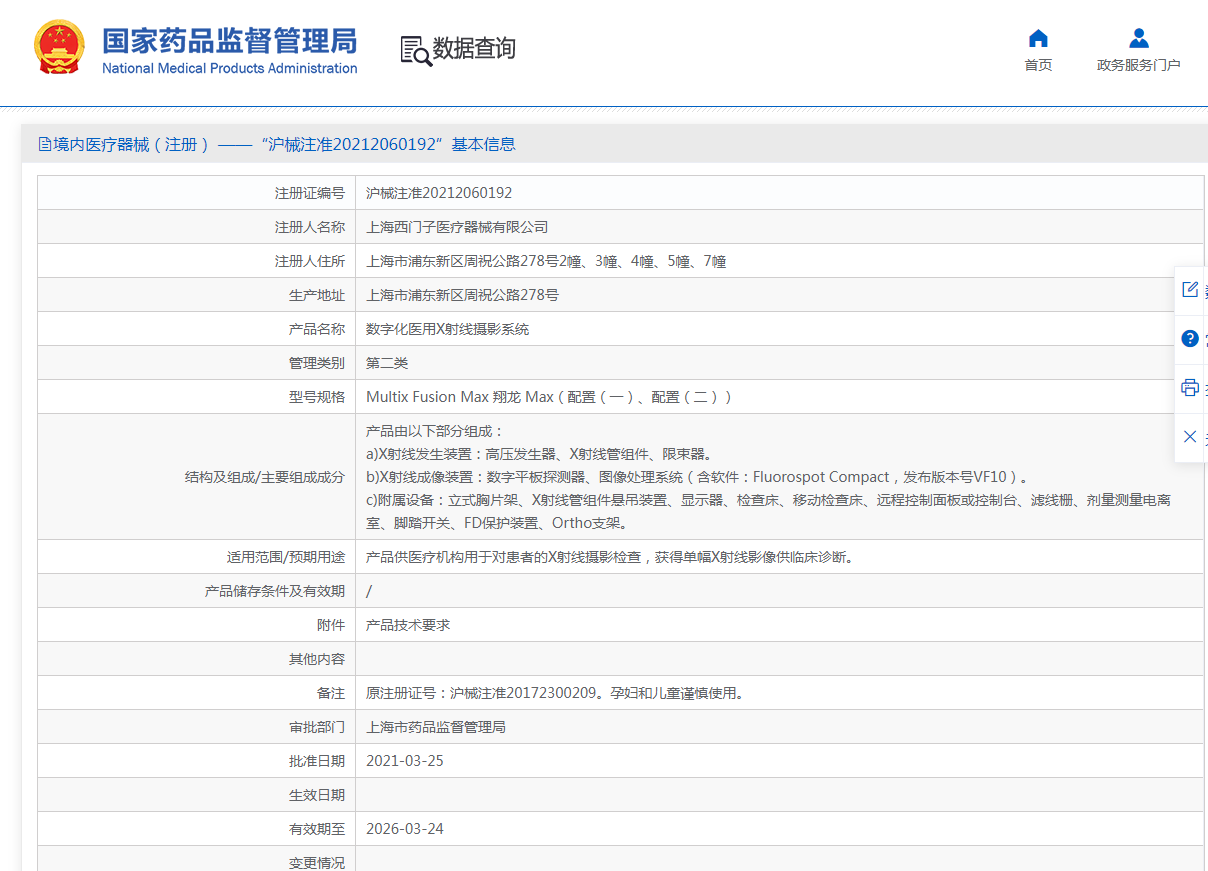The image size is (1208, 871).
Task: Click the 有效期至 row label
Action: pyautogui.click(x=317, y=829)
